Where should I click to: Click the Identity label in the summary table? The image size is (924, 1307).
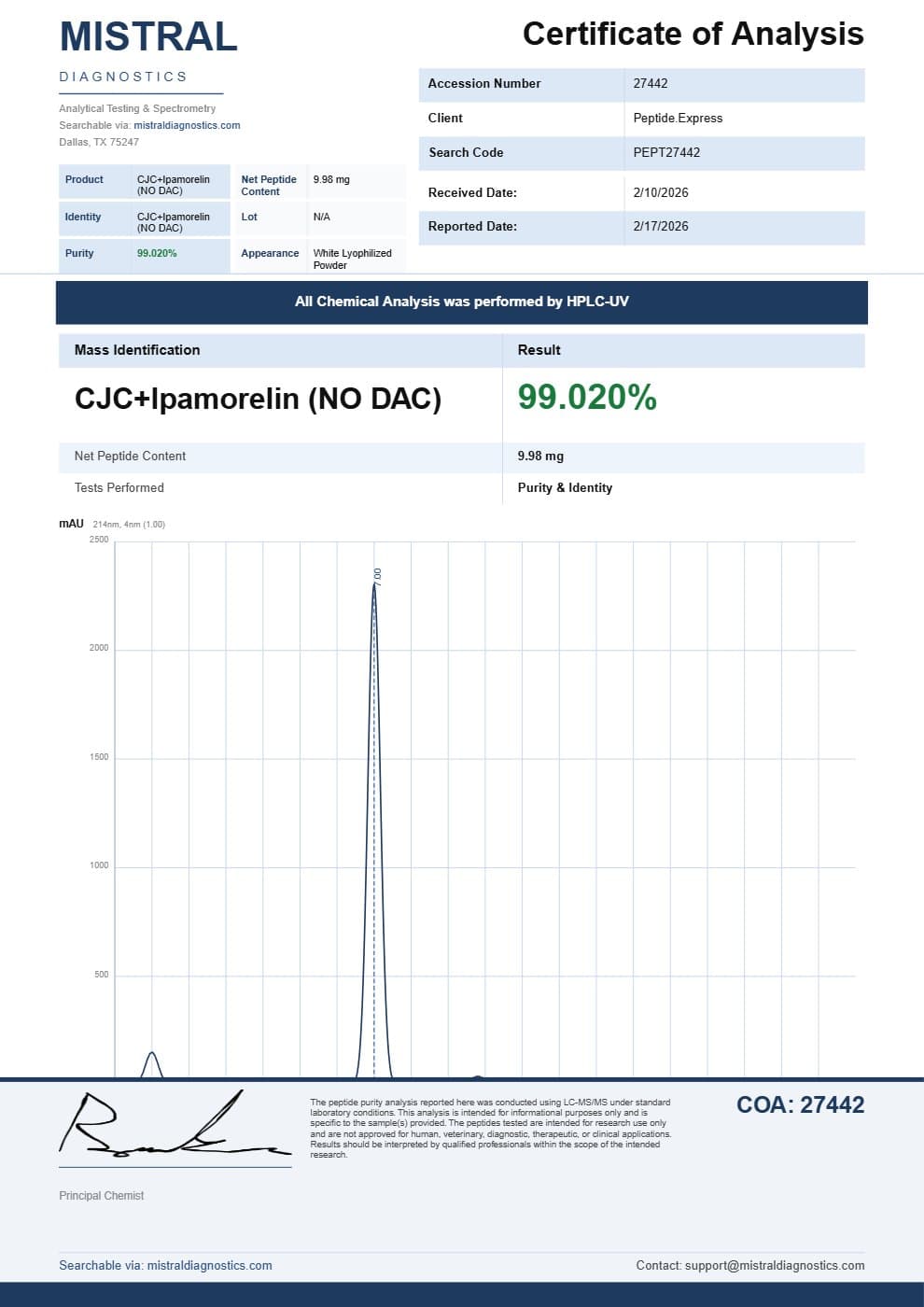point(83,217)
